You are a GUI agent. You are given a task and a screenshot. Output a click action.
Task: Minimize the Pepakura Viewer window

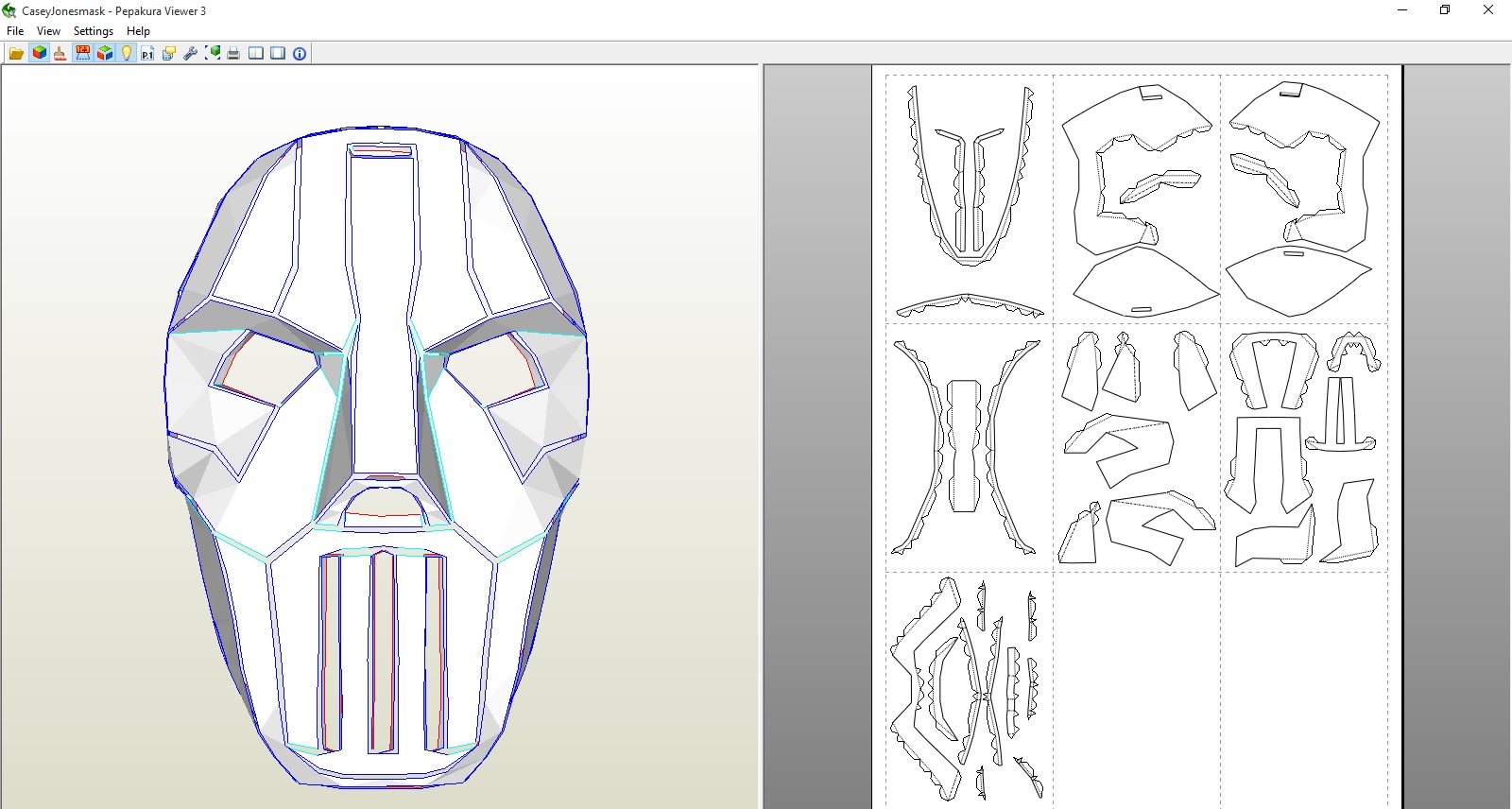(1402, 10)
